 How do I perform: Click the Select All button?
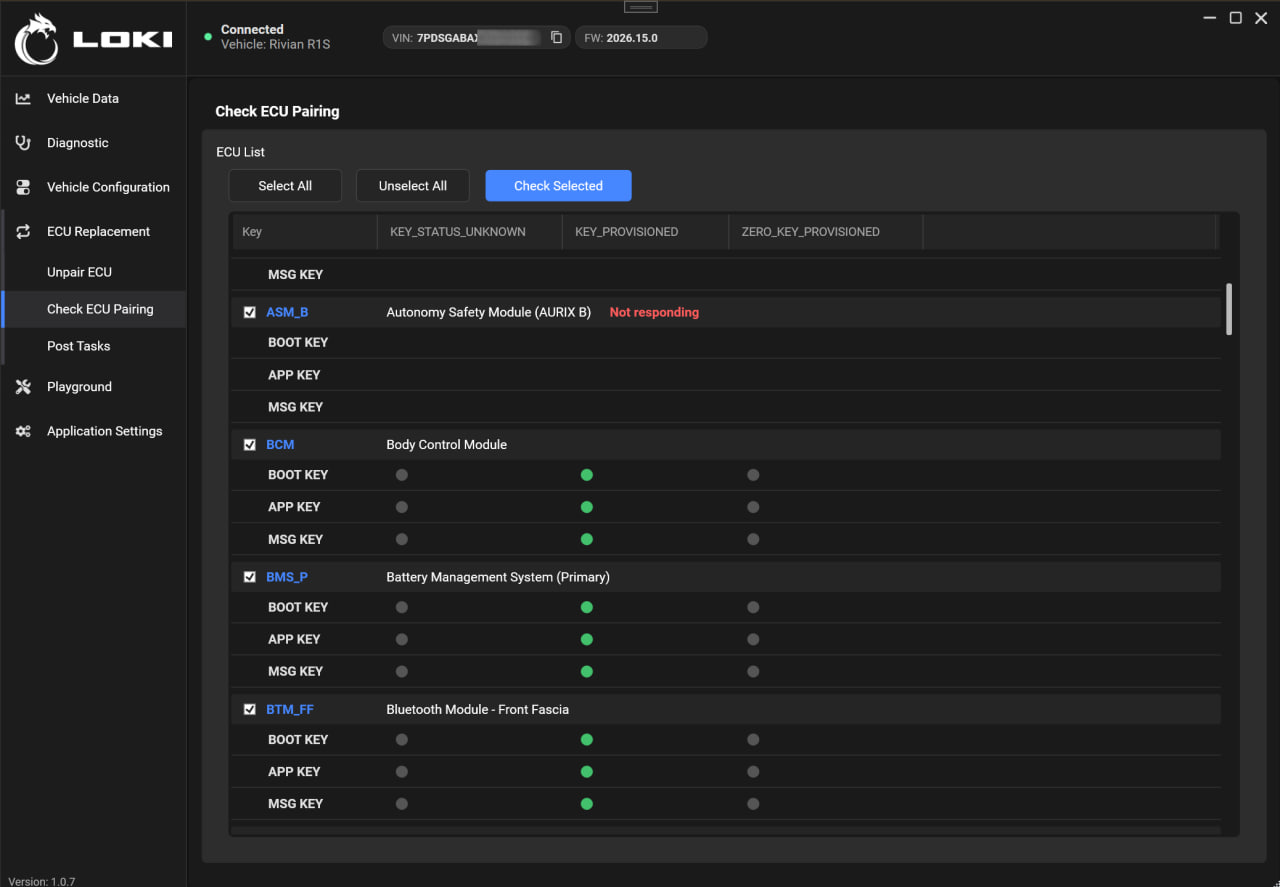coord(285,186)
